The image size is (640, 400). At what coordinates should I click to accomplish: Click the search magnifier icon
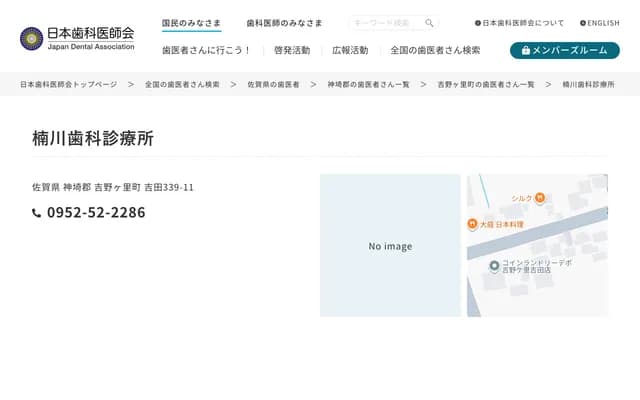pos(429,23)
